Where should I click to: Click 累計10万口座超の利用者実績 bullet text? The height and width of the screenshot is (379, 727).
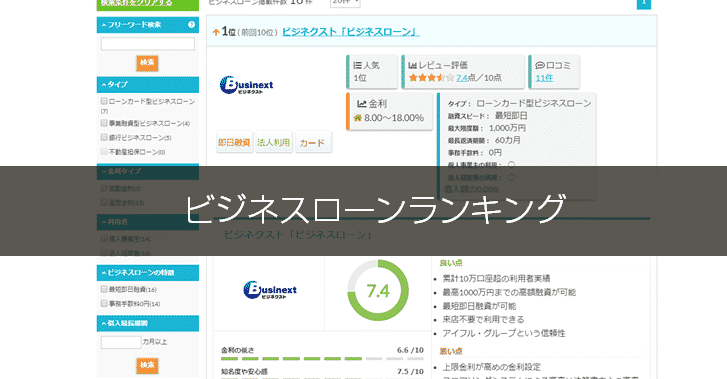click(496, 278)
